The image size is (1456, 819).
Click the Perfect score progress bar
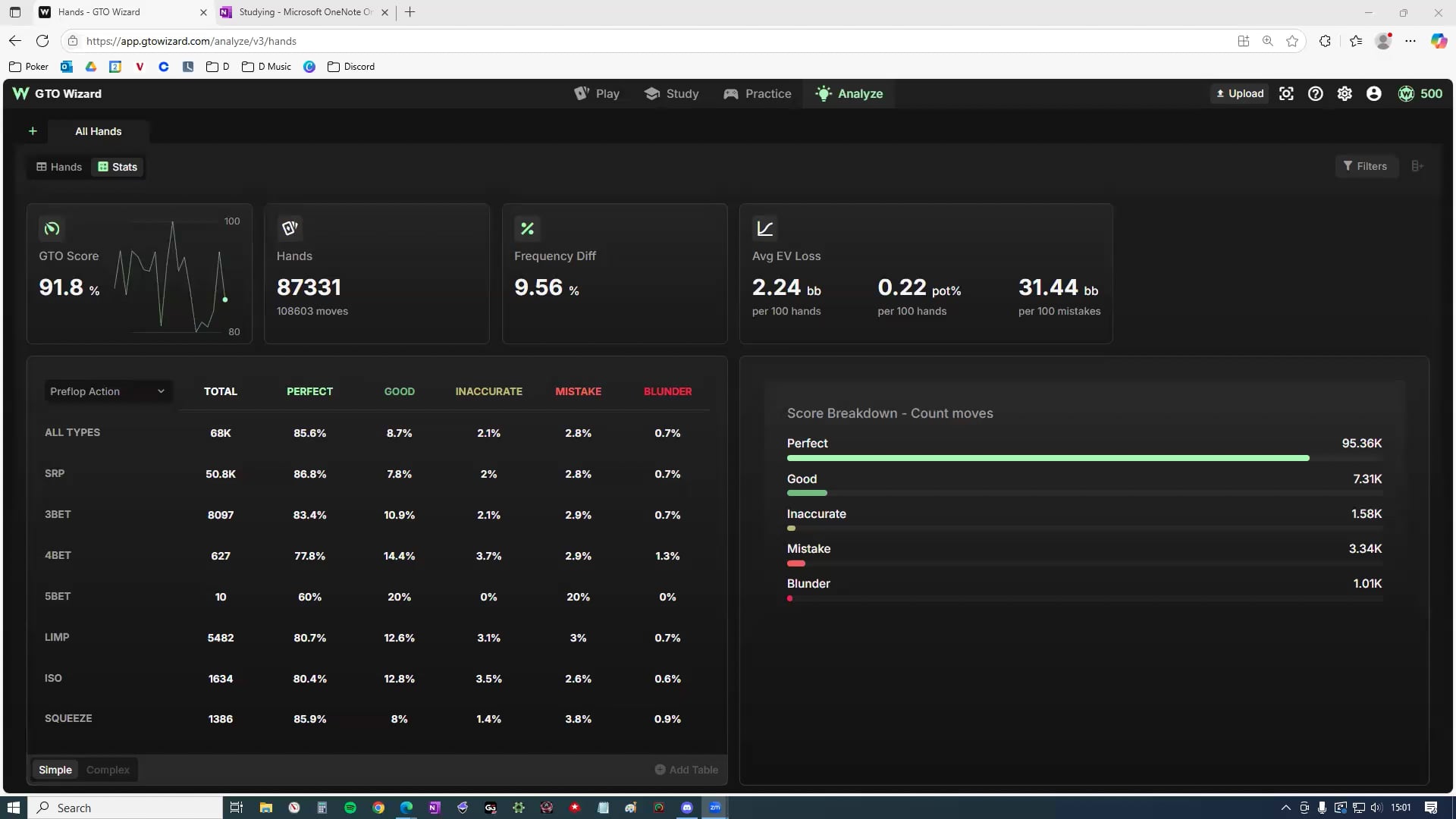point(1046,457)
